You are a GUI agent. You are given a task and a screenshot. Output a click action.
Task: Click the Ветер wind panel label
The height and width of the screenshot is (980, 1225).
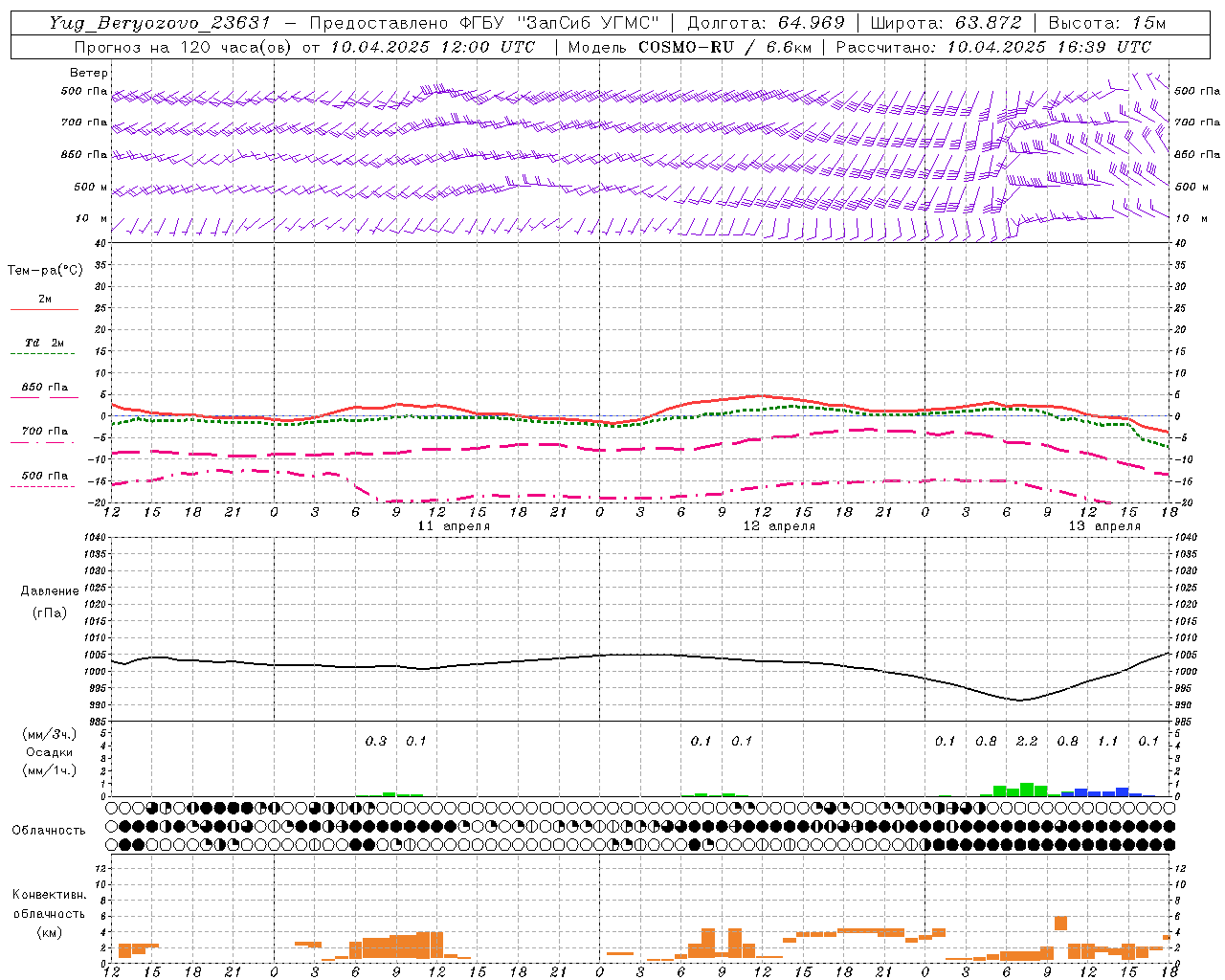click(x=89, y=73)
